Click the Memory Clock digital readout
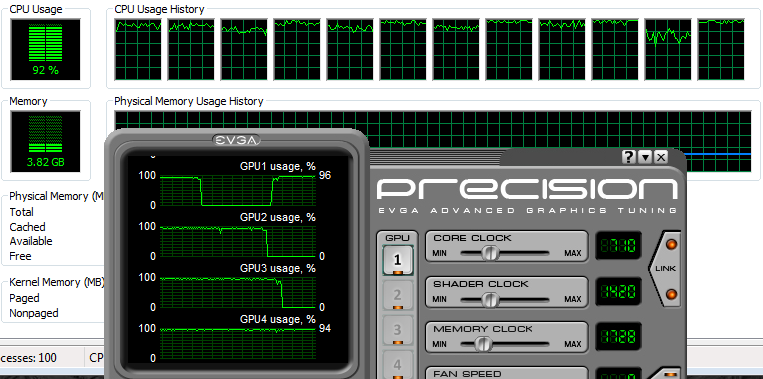Screen dimensions: 763x379 click(618, 337)
